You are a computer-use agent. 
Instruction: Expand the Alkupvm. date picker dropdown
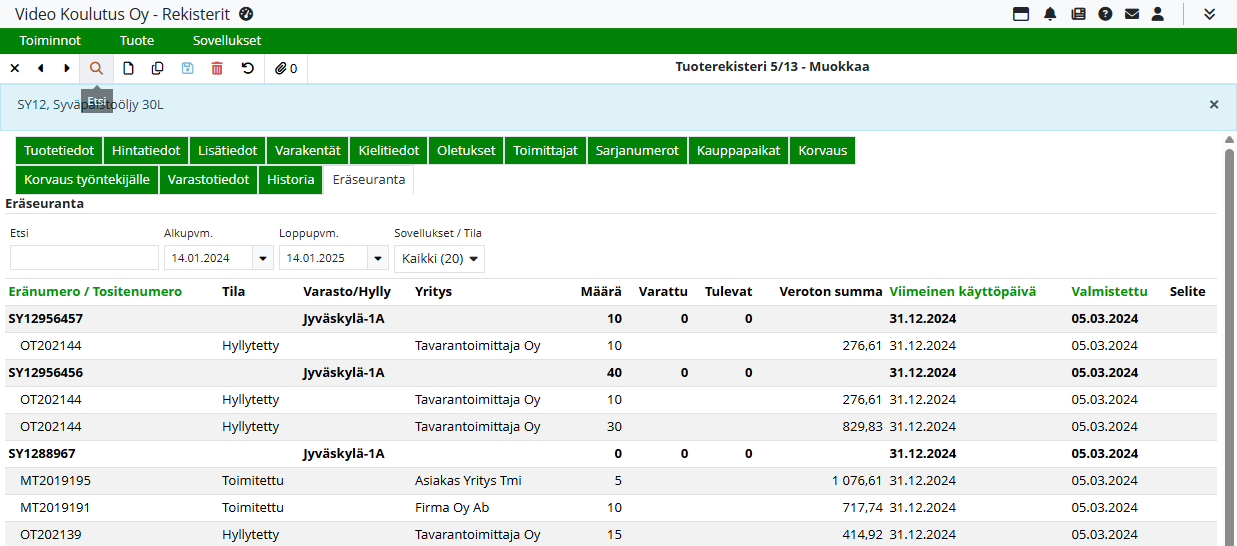tap(263, 258)
